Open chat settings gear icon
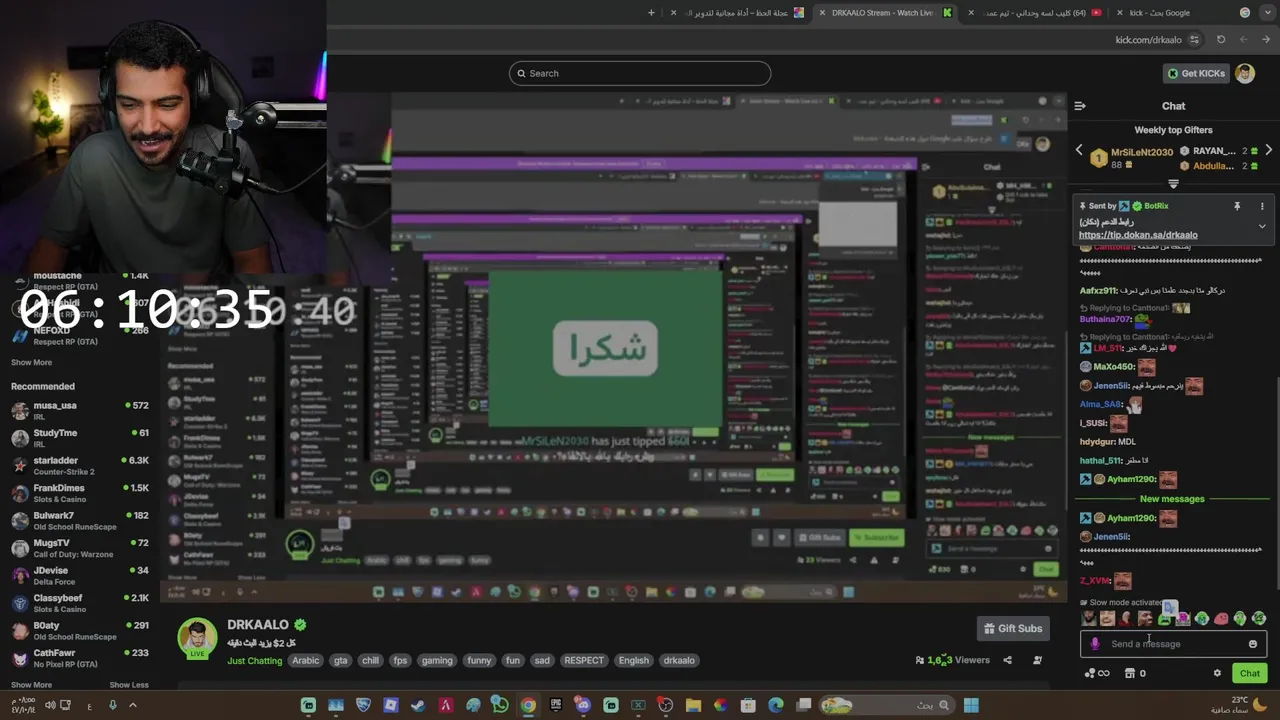The image size is (1280, 720). 1217,673
